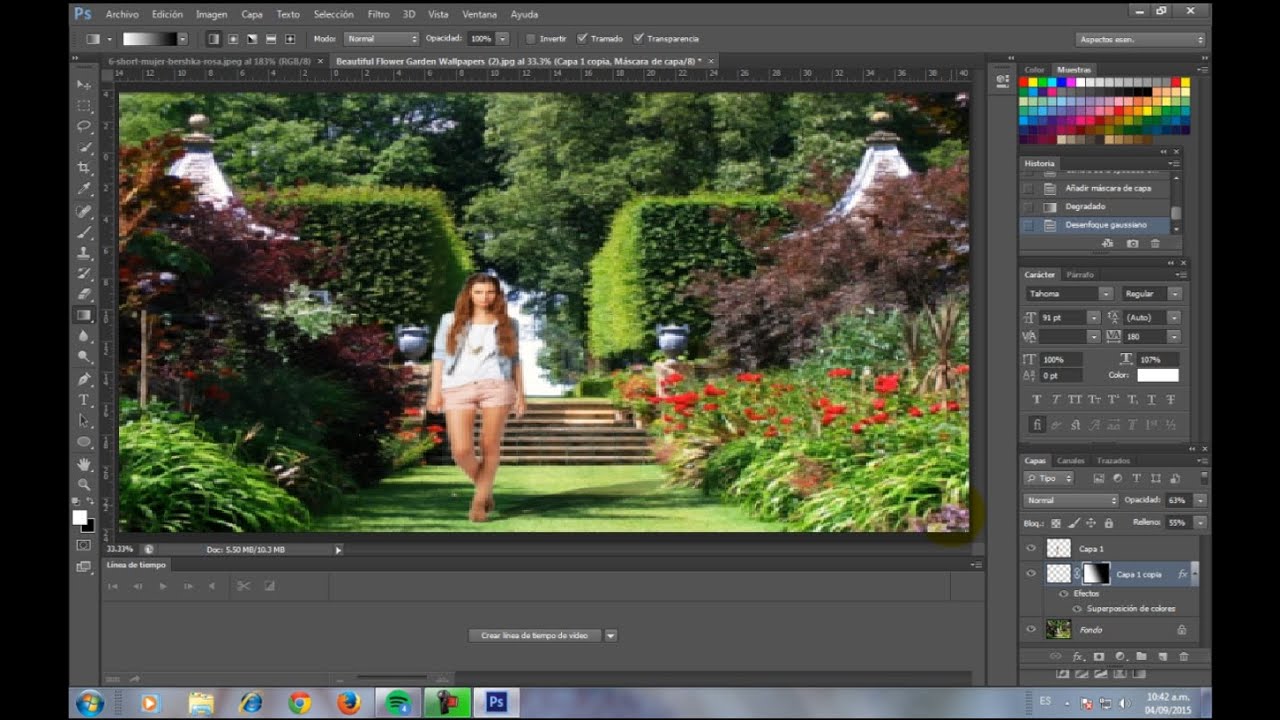Select the Crop tool
This screenshot has width=1280, height=720.
point(85,168)
